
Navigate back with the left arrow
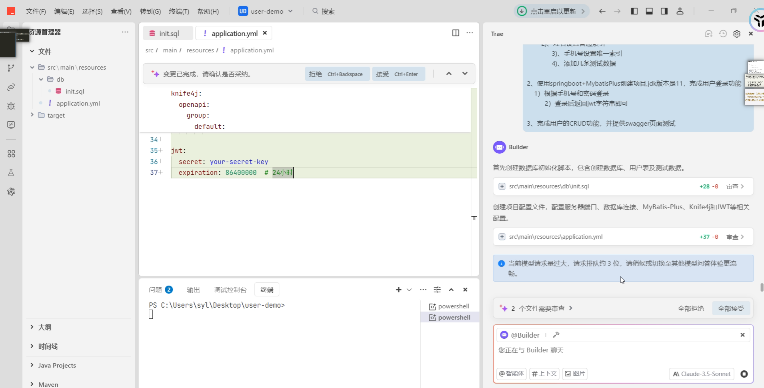[x=602, y=11]
